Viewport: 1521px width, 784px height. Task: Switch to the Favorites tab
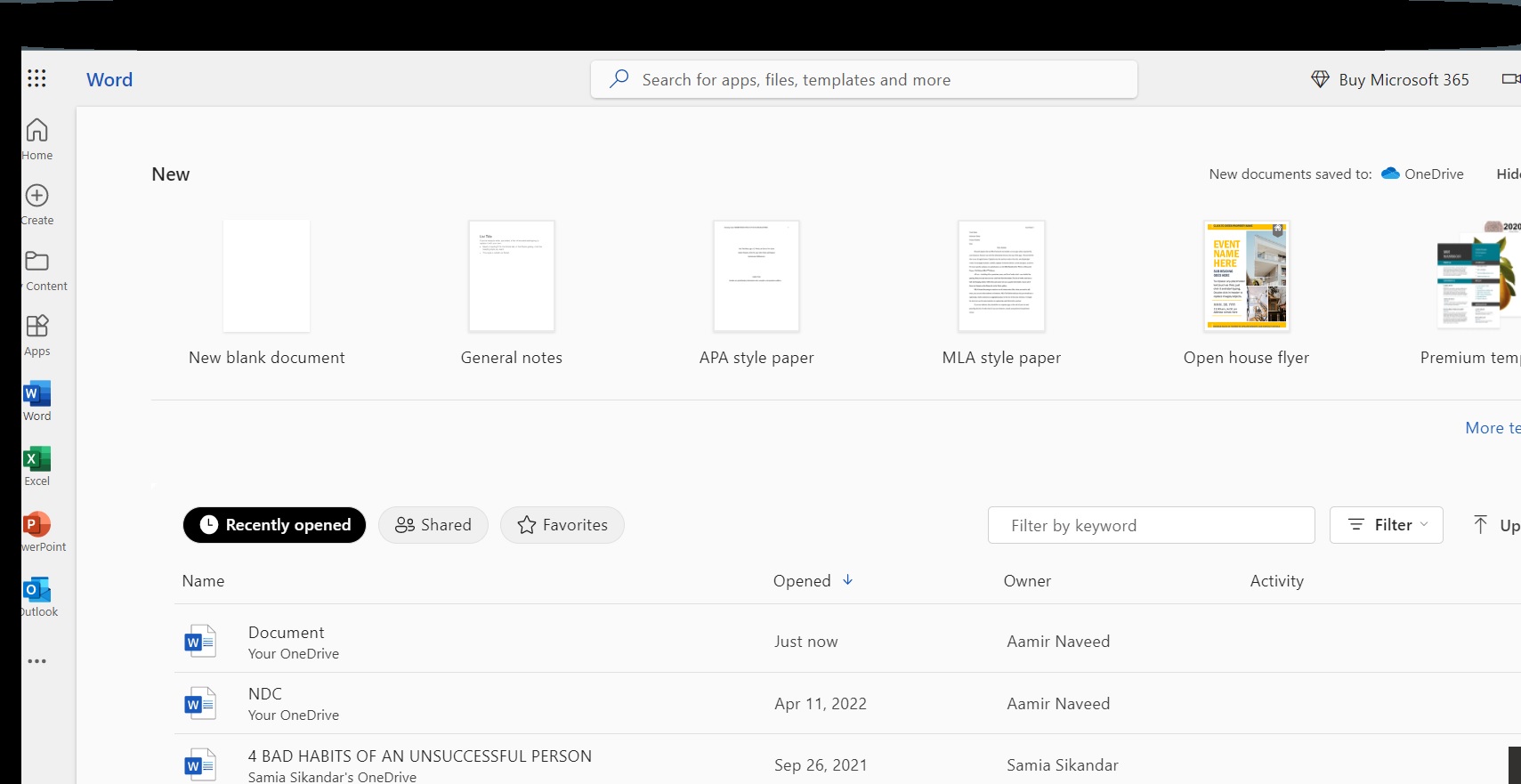click(562, 525)
